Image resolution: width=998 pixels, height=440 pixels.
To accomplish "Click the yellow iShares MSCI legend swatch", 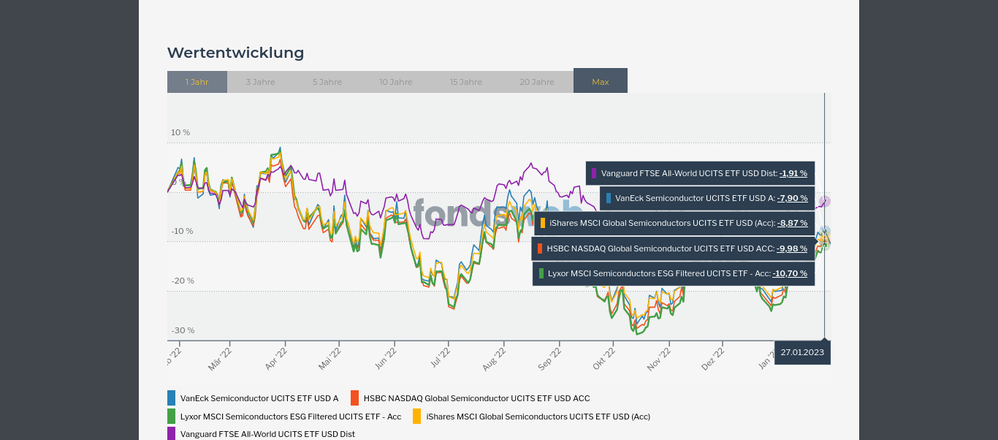I will click(417, 416).
